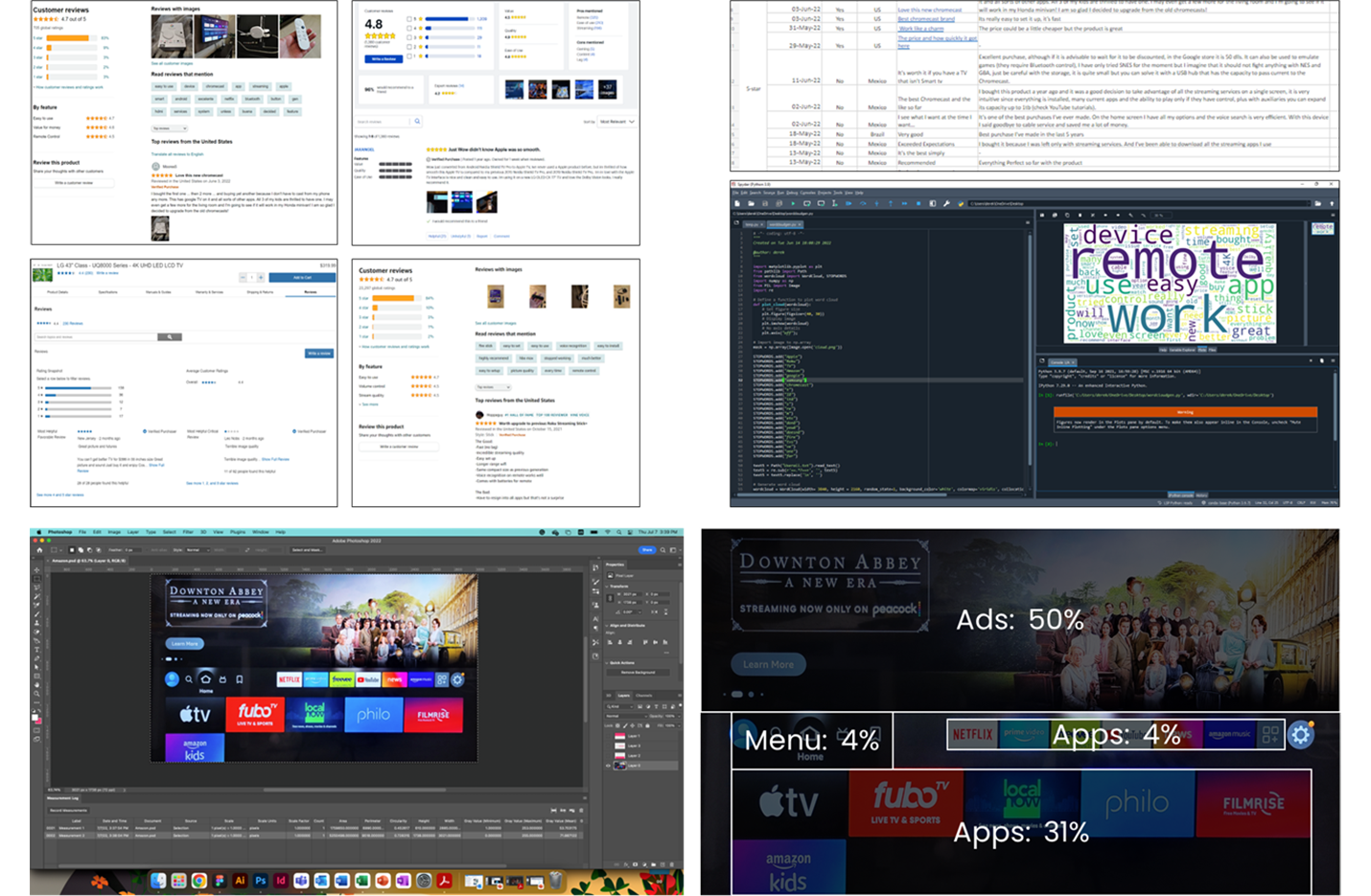Click the Maximize current pane icon in Spyder
Image resolution: width=1371 pixels, height=896 pixels.
pos(933,203)
